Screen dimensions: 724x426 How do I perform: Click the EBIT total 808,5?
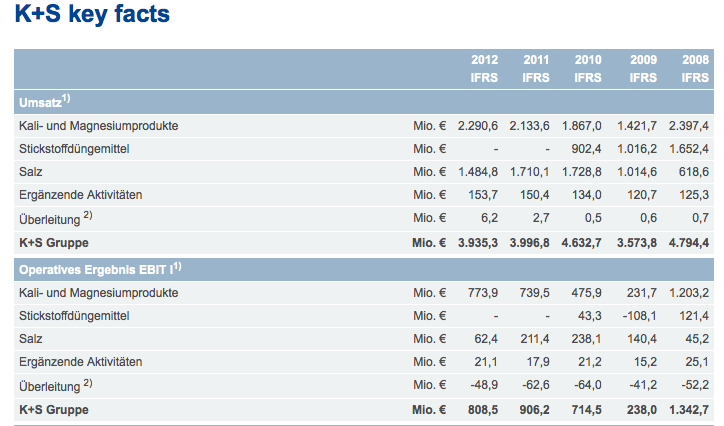pyautogui.click(x=483, y=410)
